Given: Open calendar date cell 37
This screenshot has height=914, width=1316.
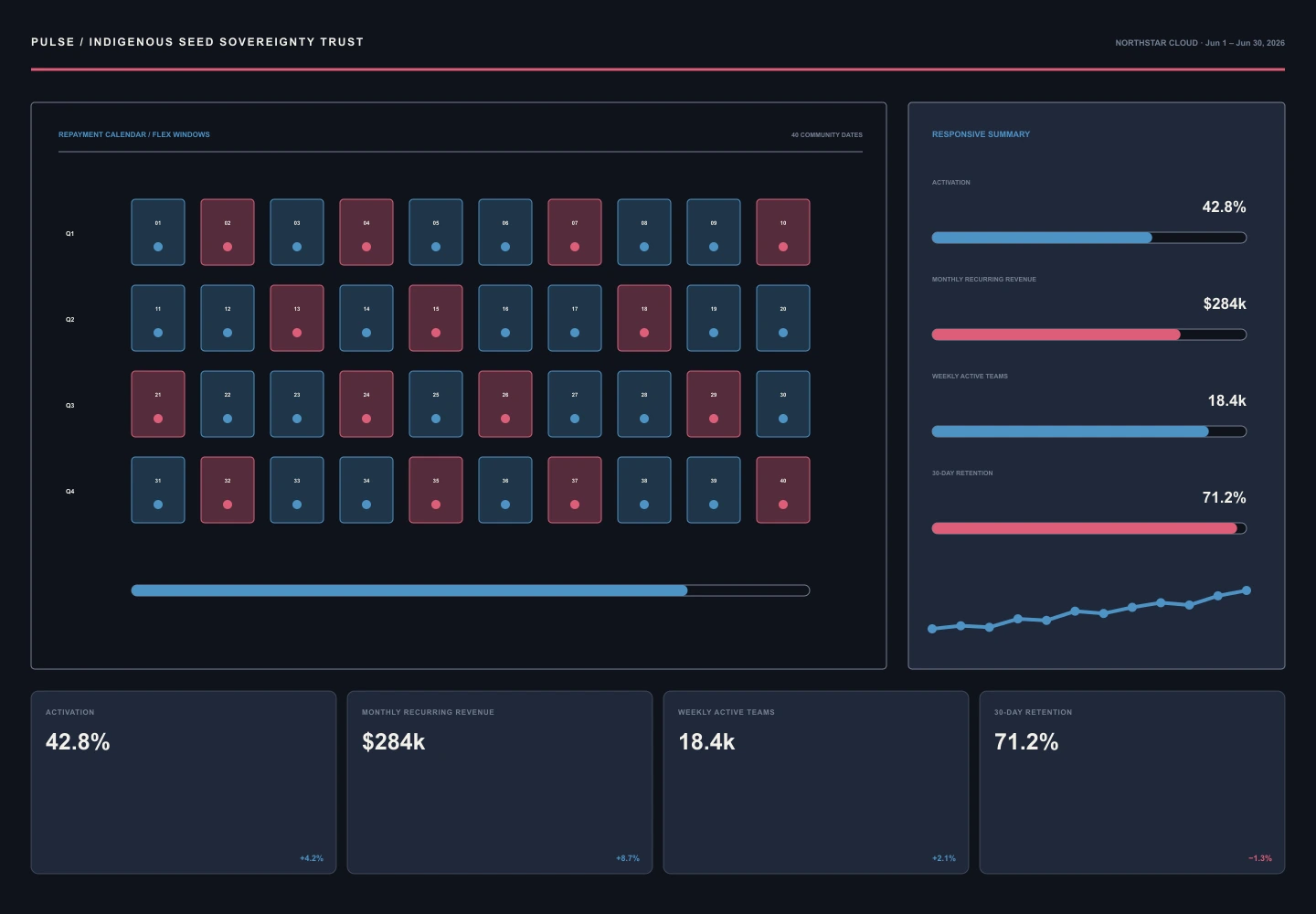Looking at the screenshot, I should coord(575,490).
